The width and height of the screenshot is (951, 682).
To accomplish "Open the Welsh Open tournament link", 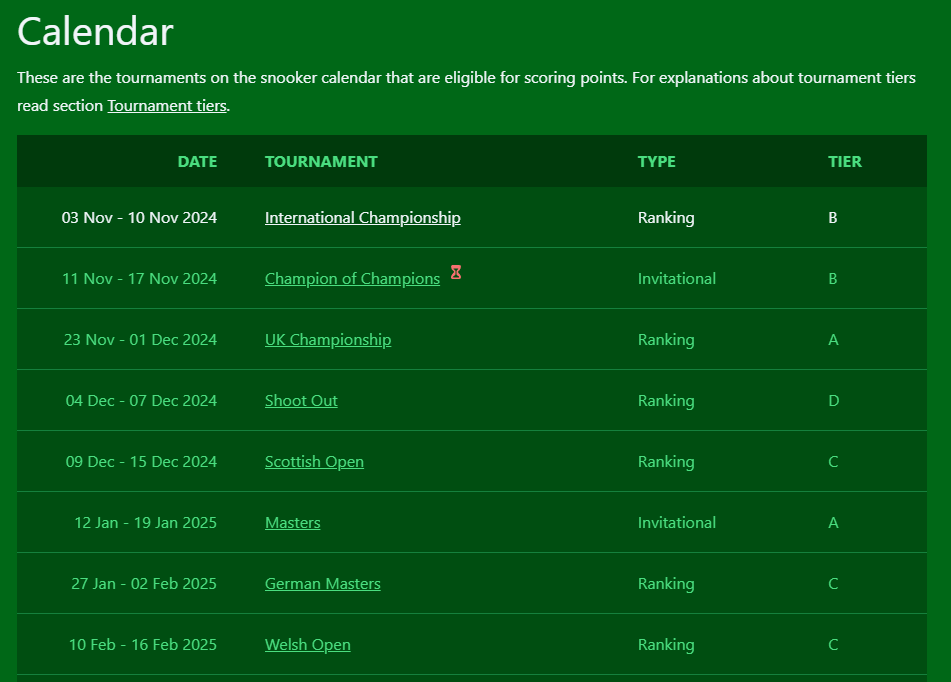I will (x=307, y=644).
